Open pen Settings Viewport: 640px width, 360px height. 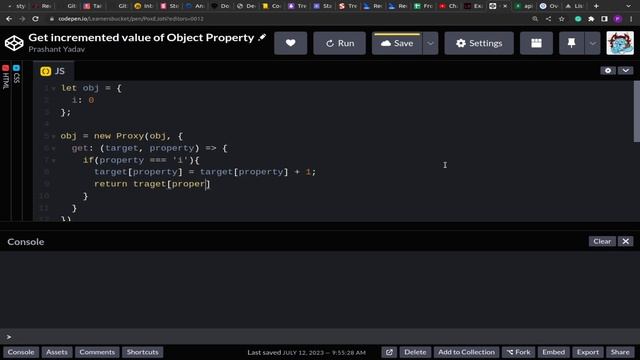(479, 43)
